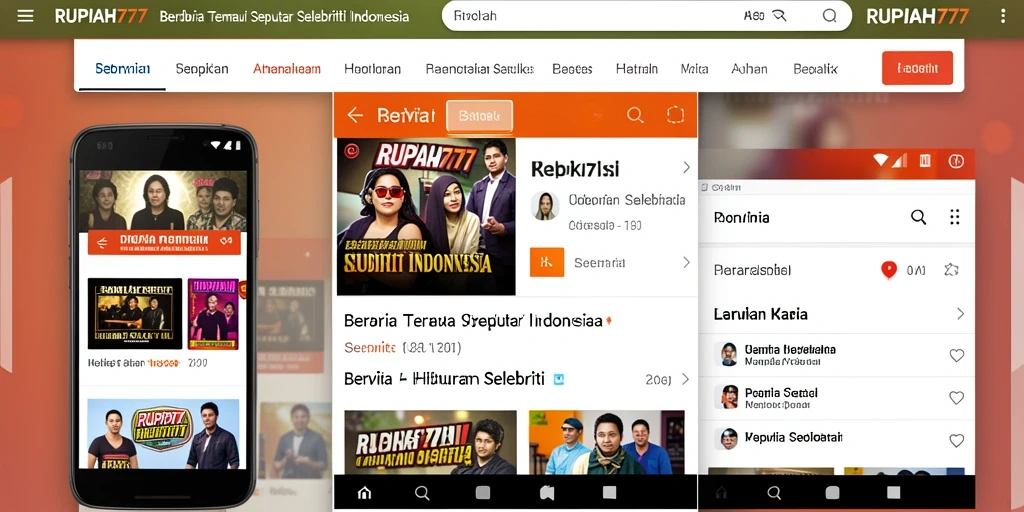Image resolution: width=1024 pixels, height=512 pixels.
Task: Select the Mata tab
Action: pyautogui.click(x=694, y=69)
